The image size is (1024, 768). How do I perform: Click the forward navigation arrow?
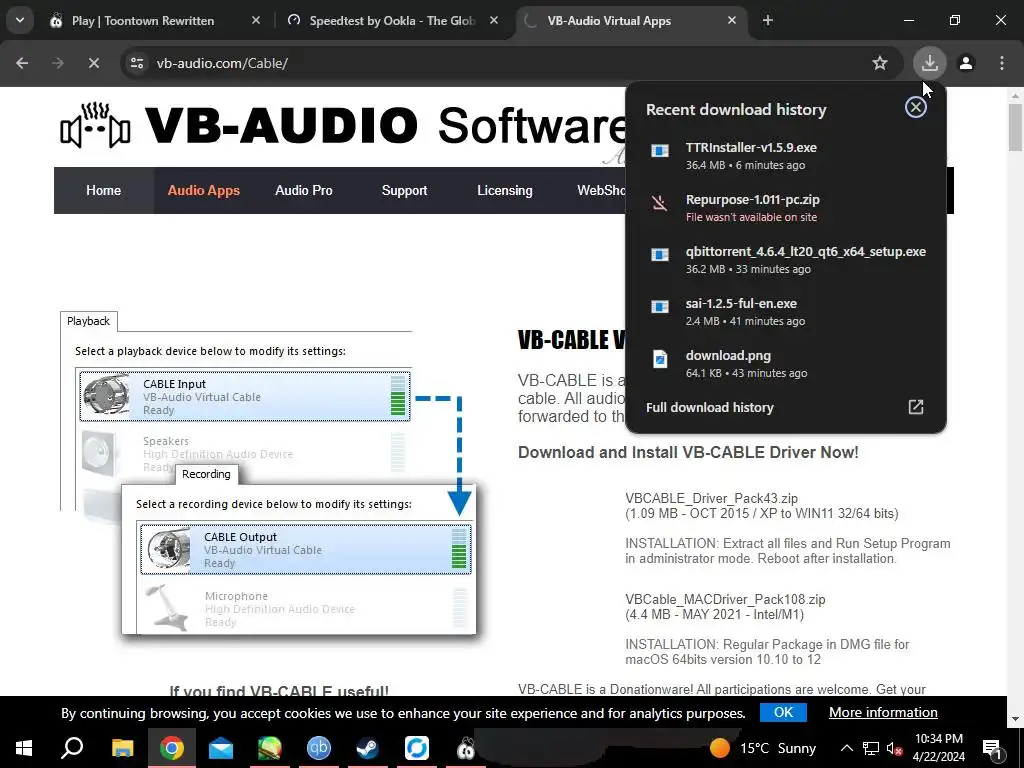coord(58,63)
